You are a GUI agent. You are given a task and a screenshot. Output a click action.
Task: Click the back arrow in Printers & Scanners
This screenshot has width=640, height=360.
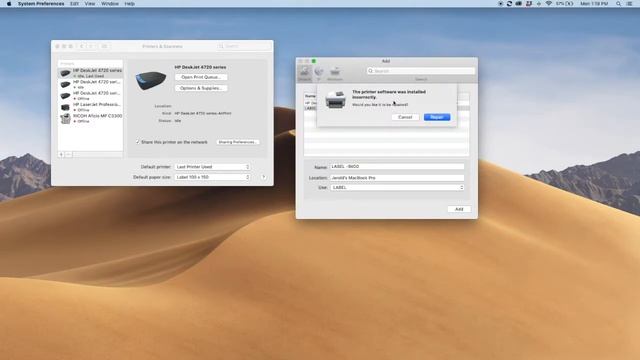click(x=82, y=46)
